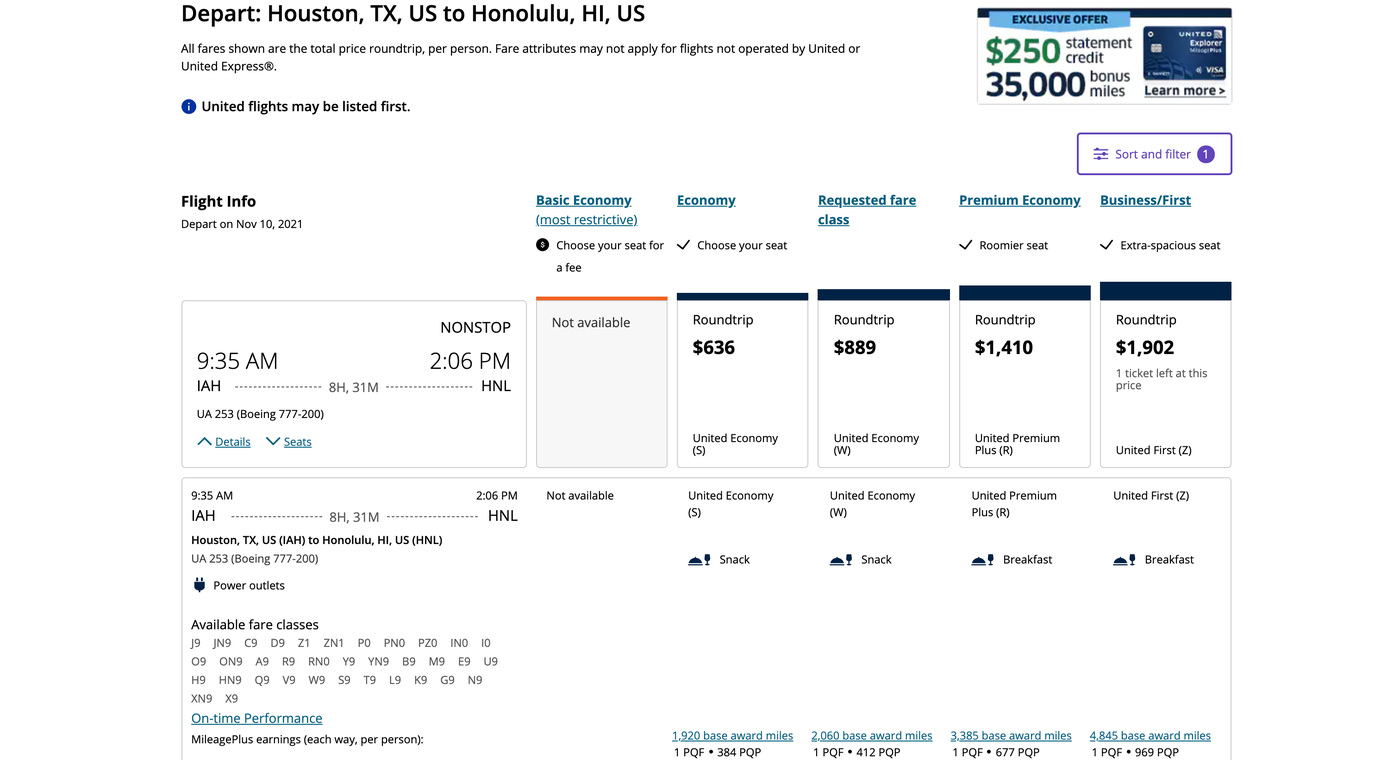
Task: Click the snack icon under United Economy (W)
Action: (x=840, y=559)
